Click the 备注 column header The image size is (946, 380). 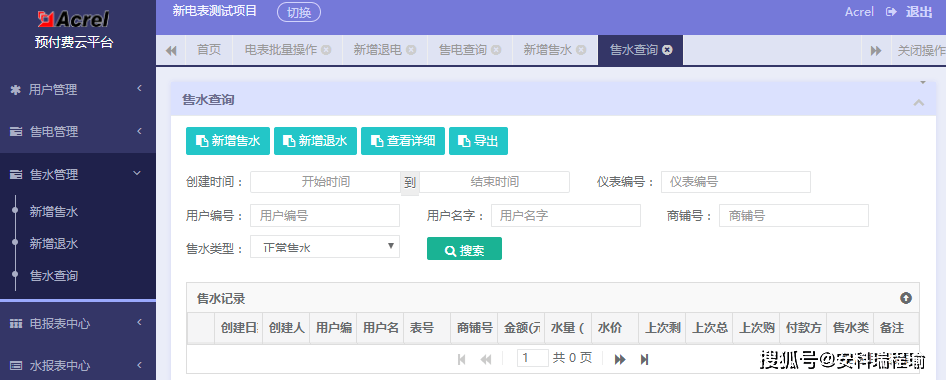coord(897,328)
